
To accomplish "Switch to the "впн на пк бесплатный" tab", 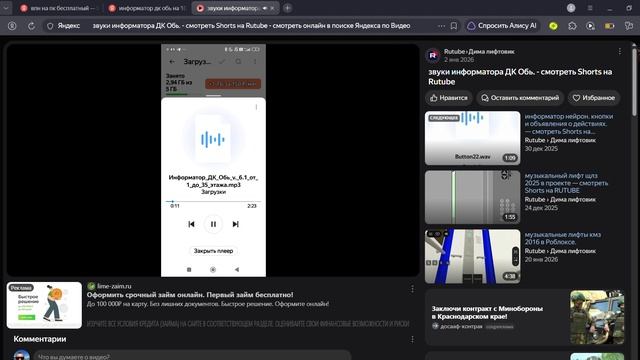I will tap(58, 8).
